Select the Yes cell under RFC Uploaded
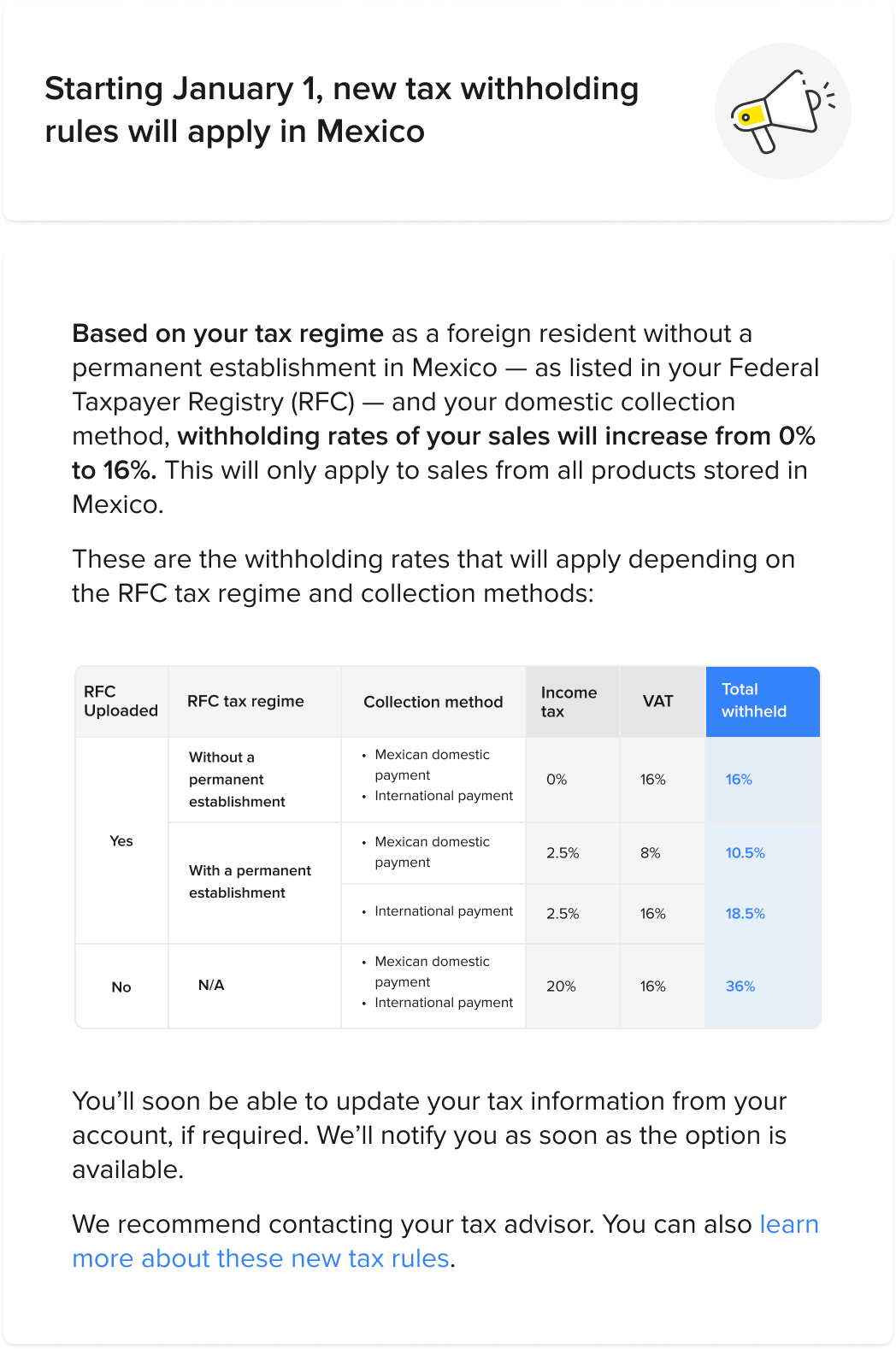 pos(121,841)
